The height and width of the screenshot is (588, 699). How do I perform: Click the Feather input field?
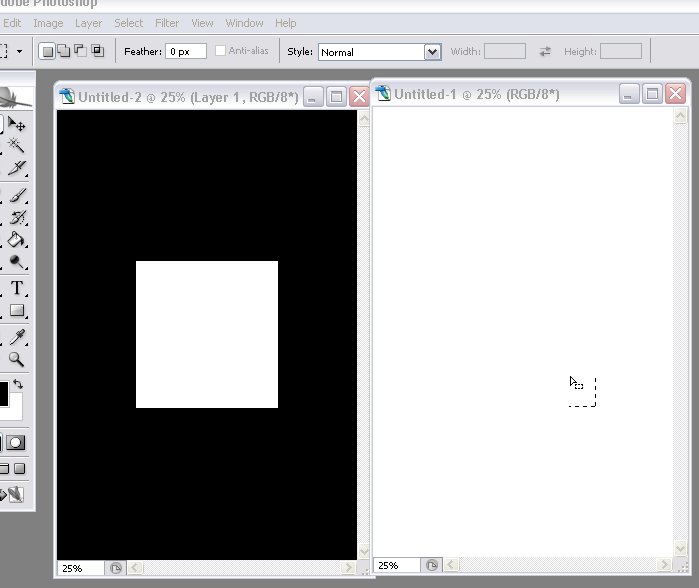tap(186, 51)
